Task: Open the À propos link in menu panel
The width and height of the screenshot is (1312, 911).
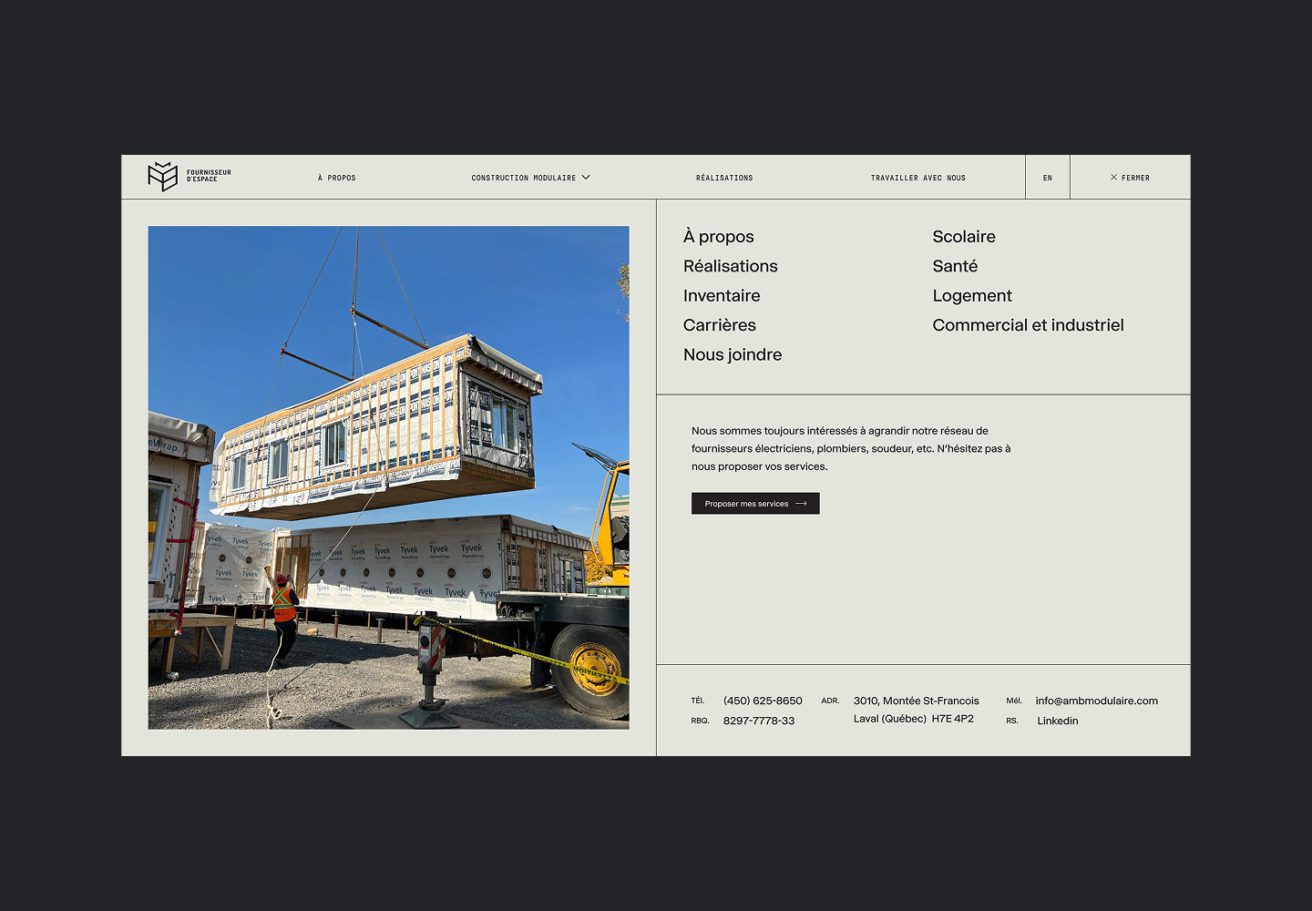Action: click(x=718, y=237)
